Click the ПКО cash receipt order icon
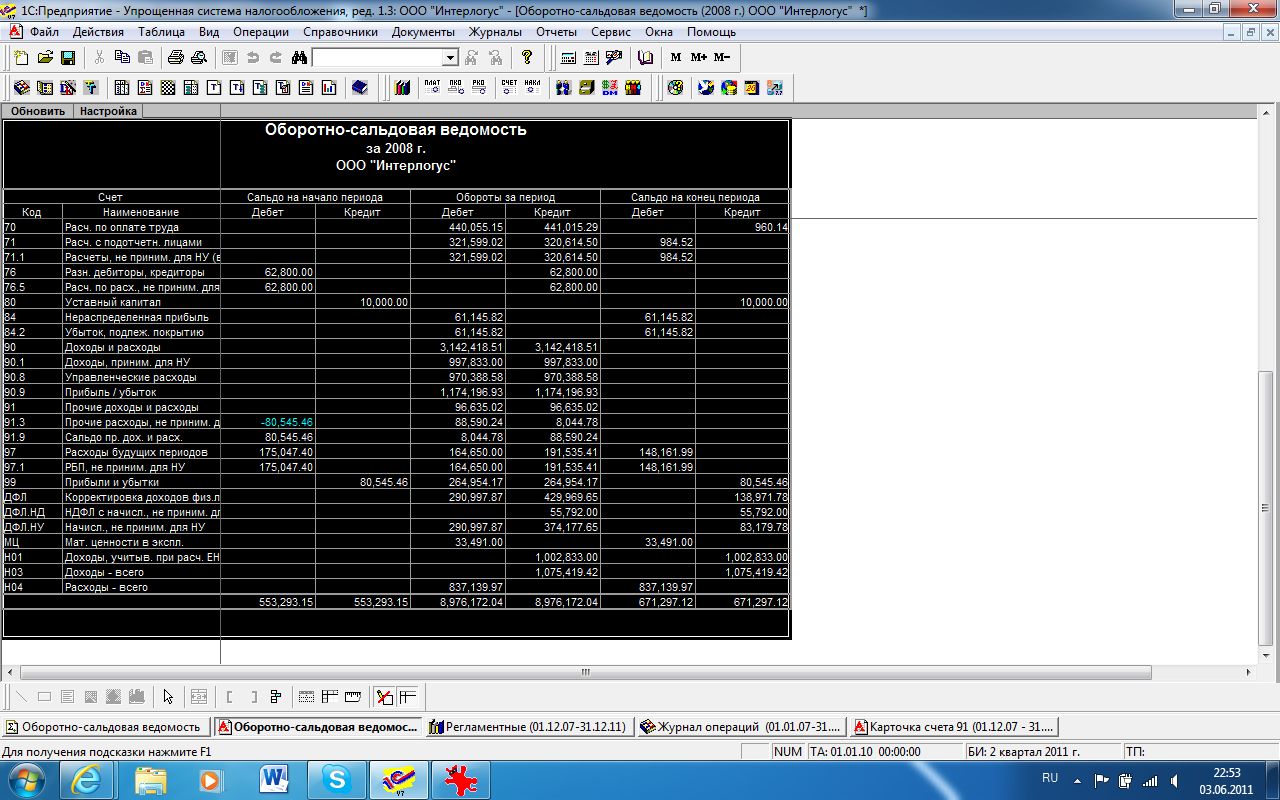 tap(455, 87)
